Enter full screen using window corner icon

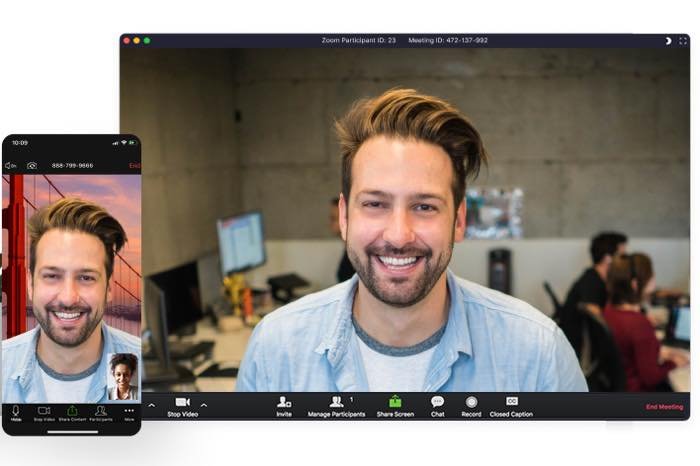click(x=683, y=41)
